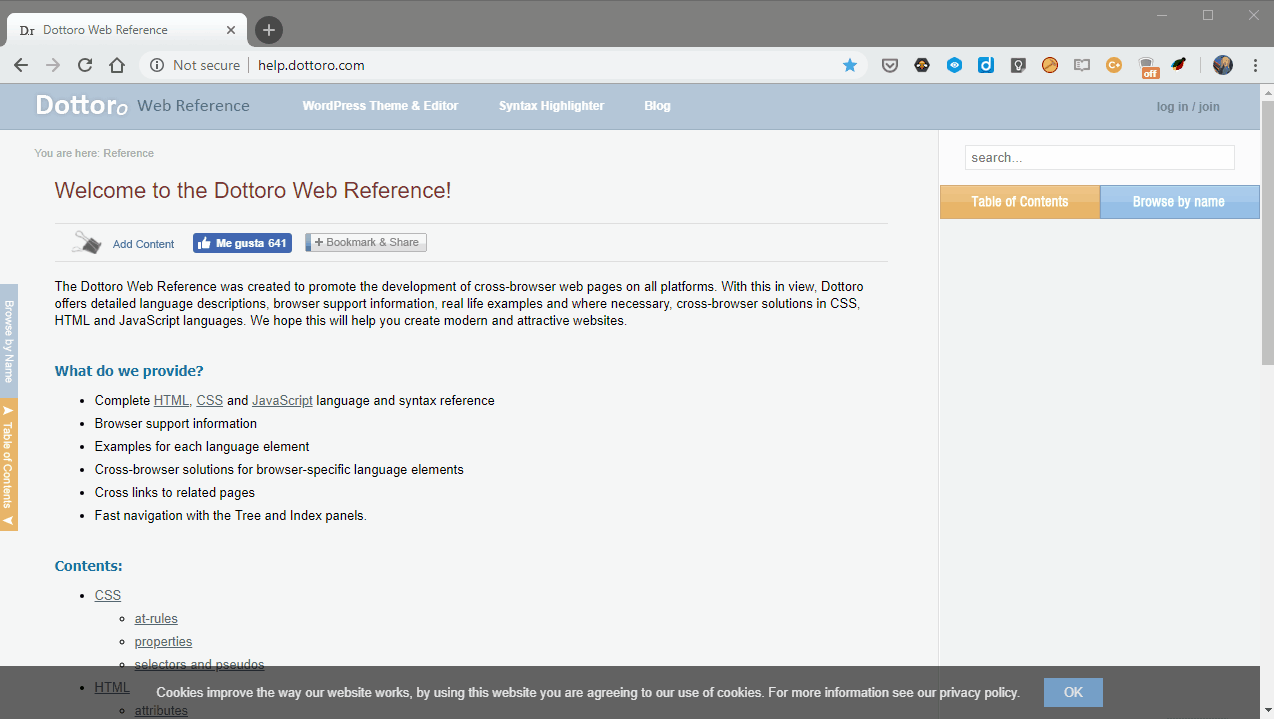Open a new browser tab
The image size is (1274, 719).
click(x=268, y=30)
